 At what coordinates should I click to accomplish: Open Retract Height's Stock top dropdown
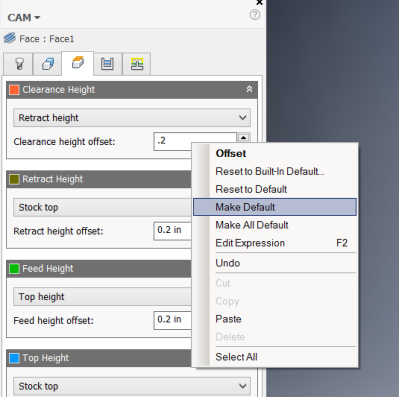pyautogui.click(x=103, y=207)
